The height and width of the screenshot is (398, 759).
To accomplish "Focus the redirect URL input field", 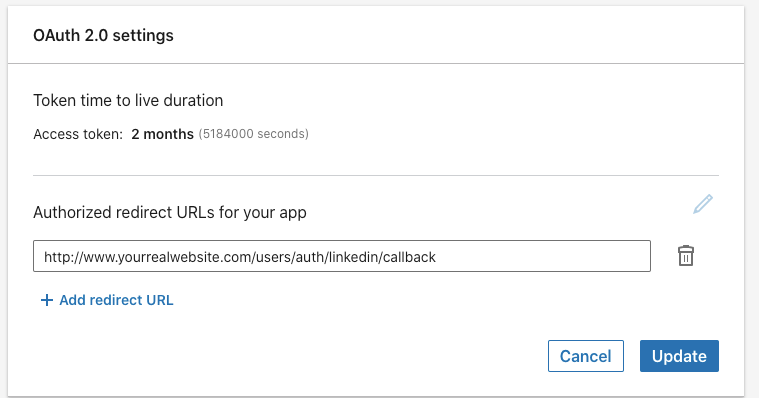I will click(342, 256).
